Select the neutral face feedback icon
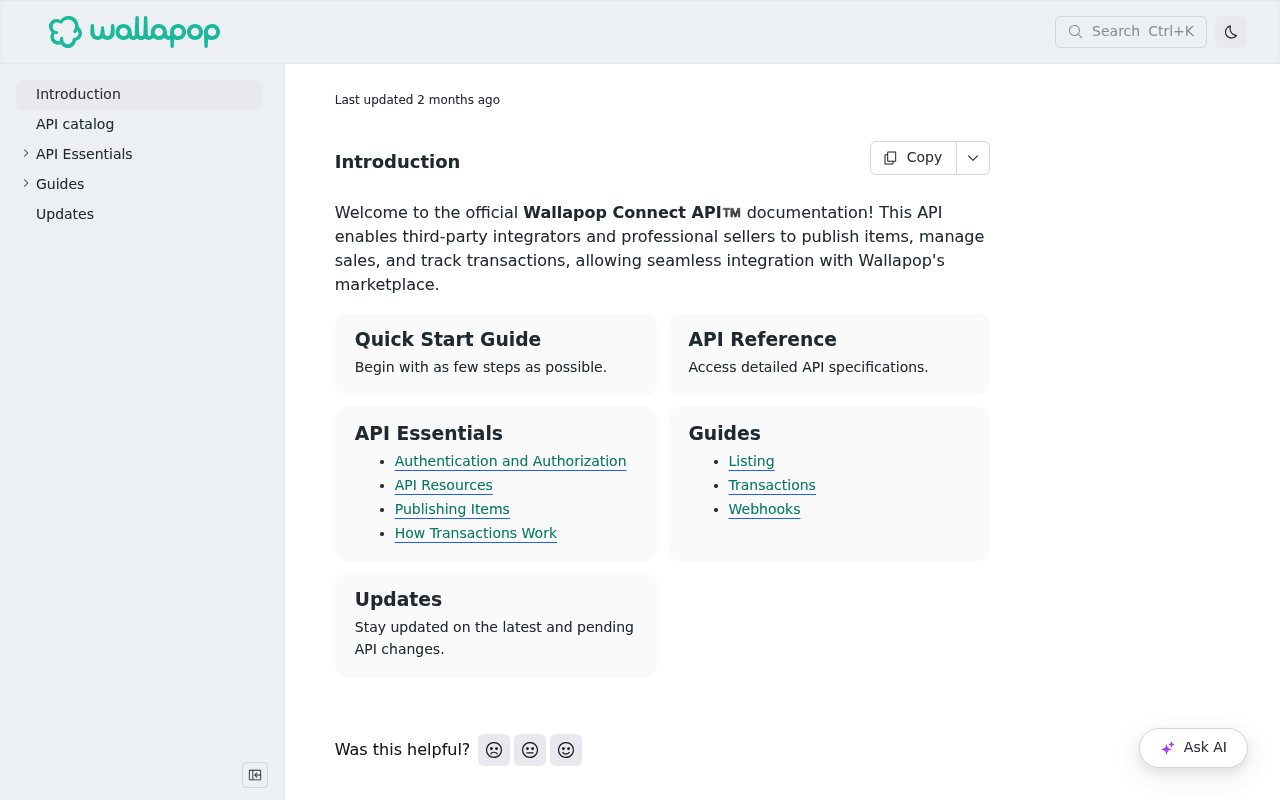This screenshot has height=800, width=1280. click(530, 750)
